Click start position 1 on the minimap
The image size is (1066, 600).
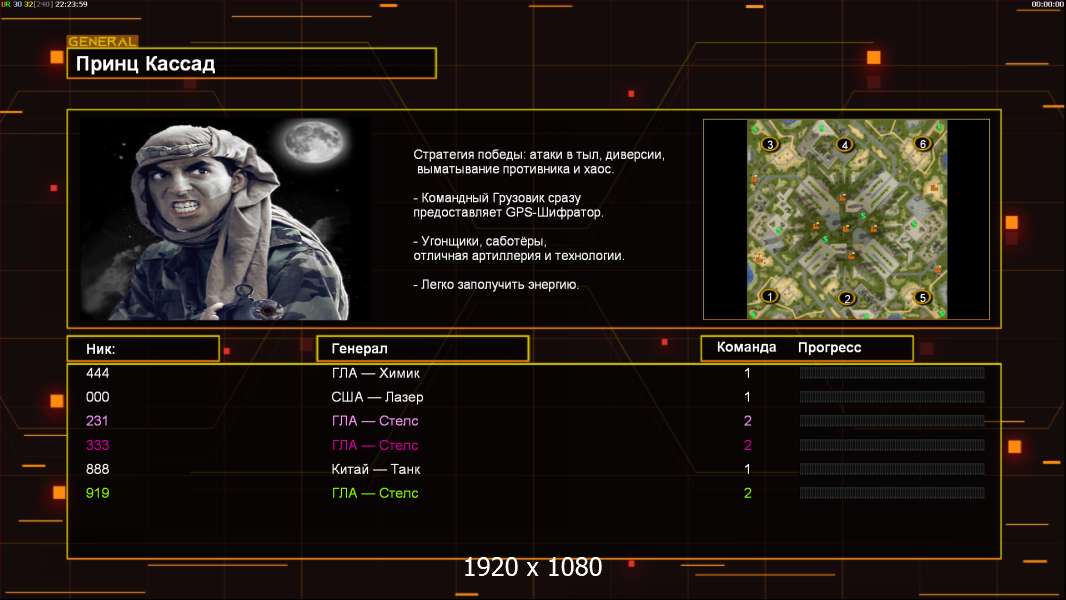[770, 296]
